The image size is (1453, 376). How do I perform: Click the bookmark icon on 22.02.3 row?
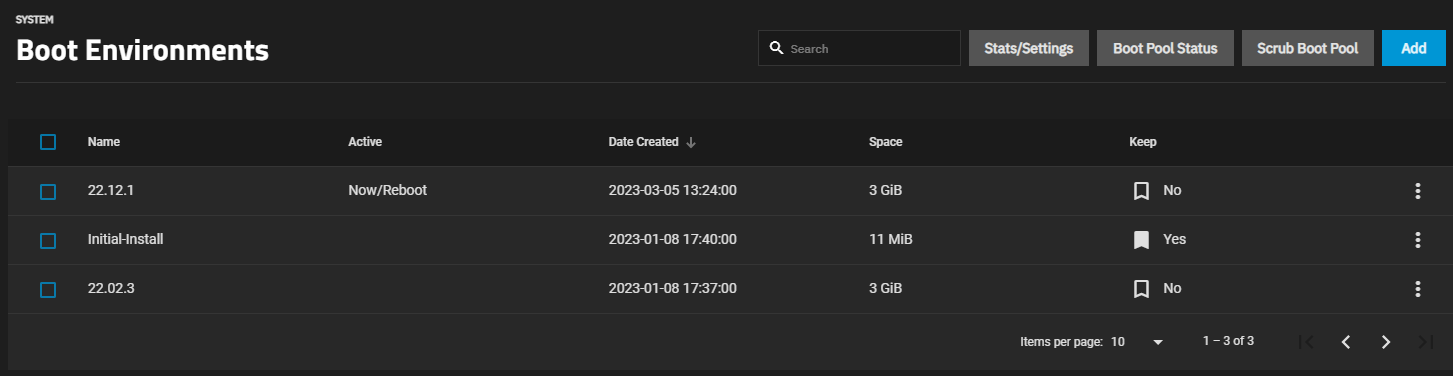[1141, 289]
